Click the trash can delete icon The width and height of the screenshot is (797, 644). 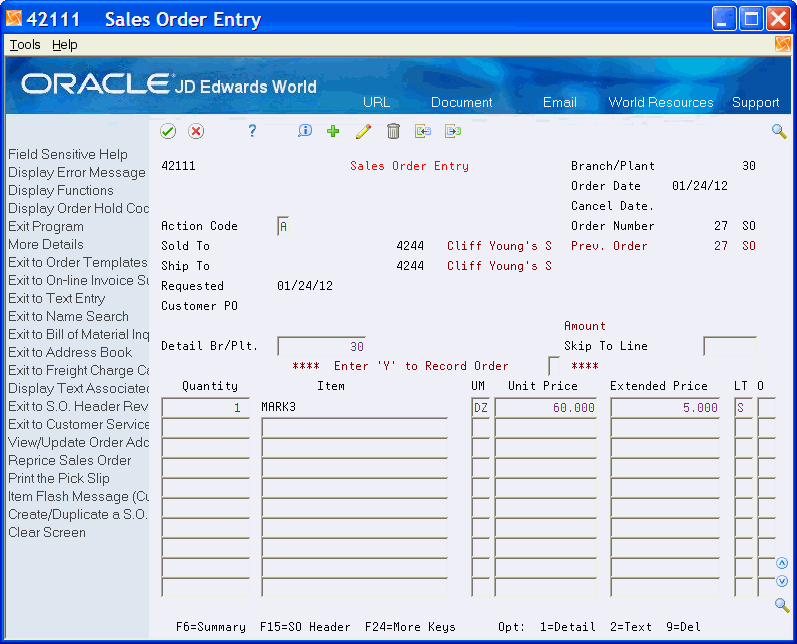tap(393, 131)
